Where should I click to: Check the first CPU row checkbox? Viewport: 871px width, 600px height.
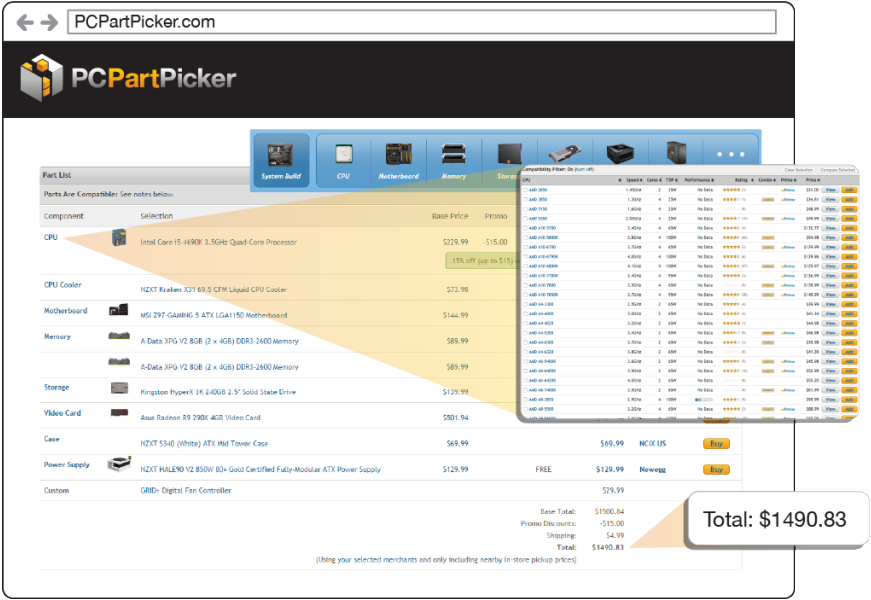coord(526,189)
